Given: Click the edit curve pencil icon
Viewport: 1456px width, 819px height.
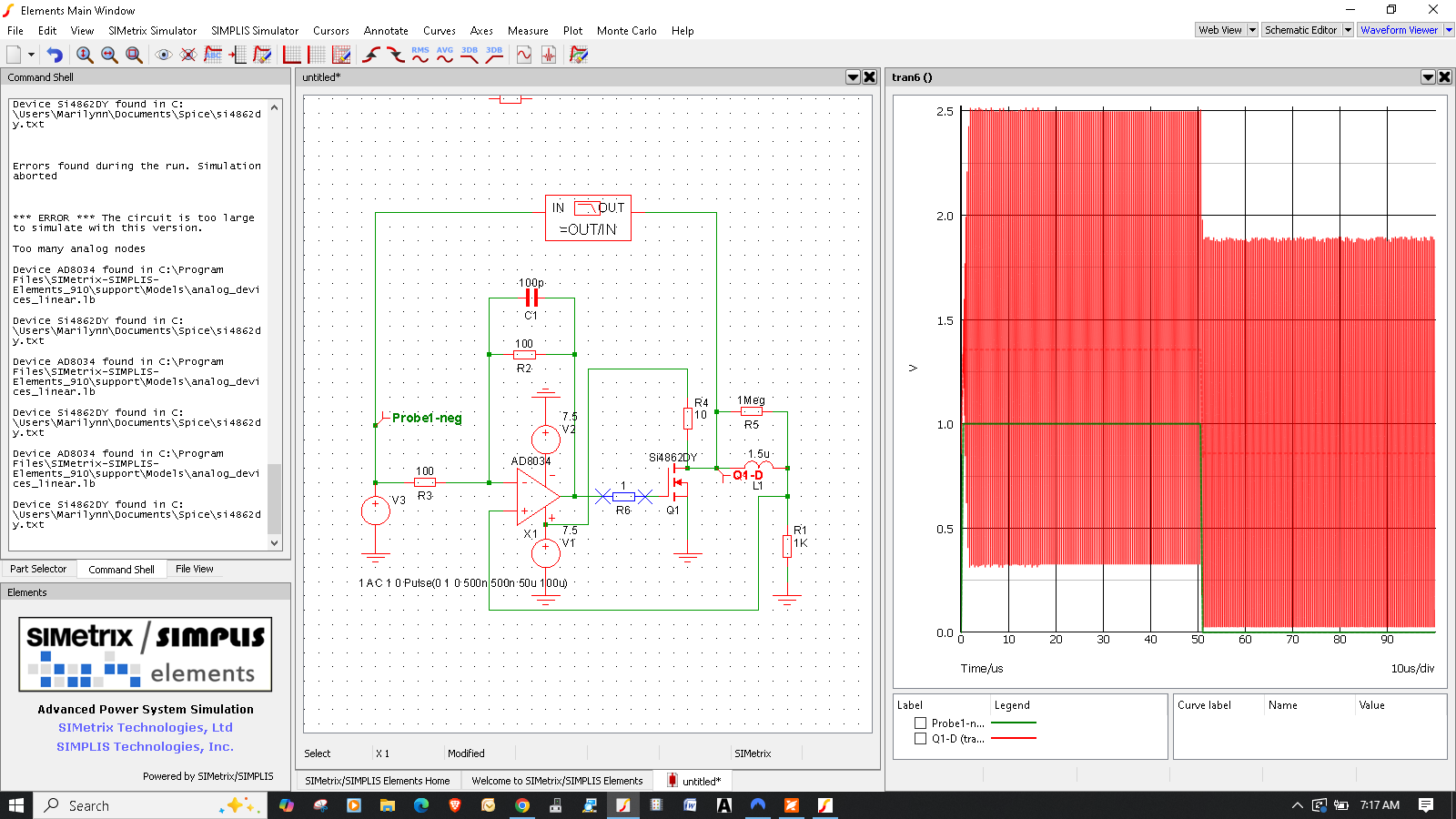Looking at the screenshot, I should pos(262,55).
